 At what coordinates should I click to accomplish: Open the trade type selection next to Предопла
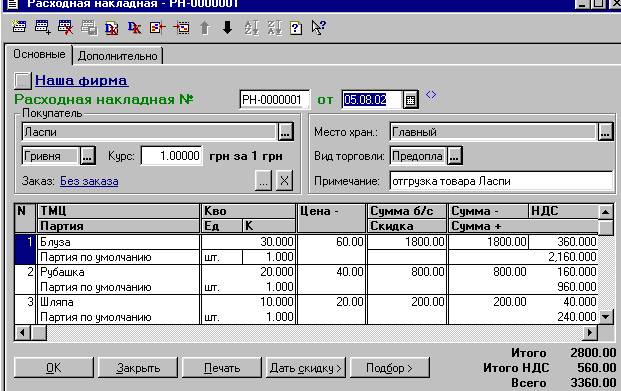pyautogui.click(x=454, y=156)
